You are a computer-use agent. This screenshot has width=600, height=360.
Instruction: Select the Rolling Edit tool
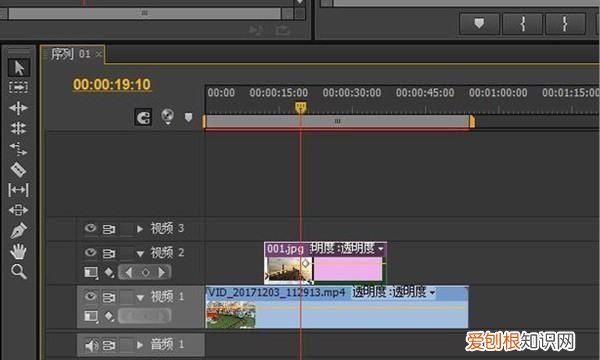tap(18, 128)
